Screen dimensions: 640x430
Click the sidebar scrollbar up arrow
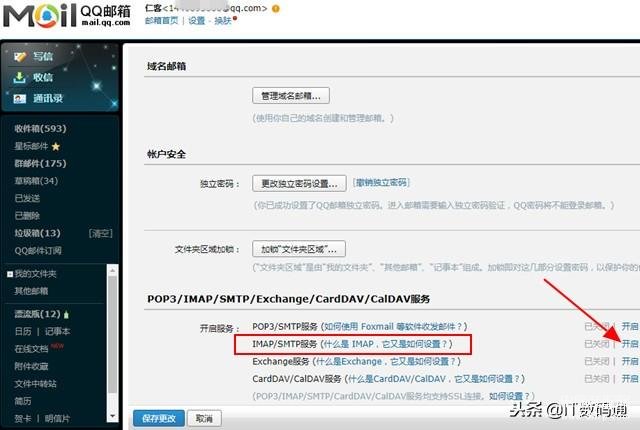[113, 270]
